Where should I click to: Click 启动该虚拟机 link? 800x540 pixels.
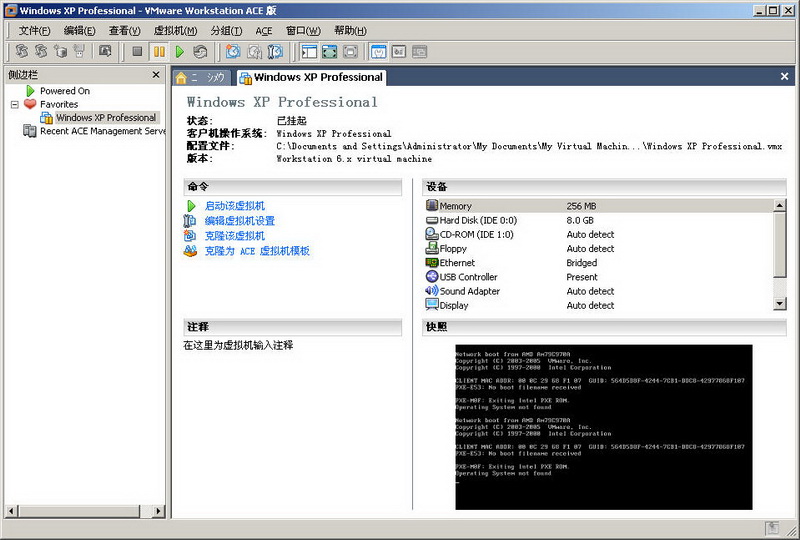[235, 206]
